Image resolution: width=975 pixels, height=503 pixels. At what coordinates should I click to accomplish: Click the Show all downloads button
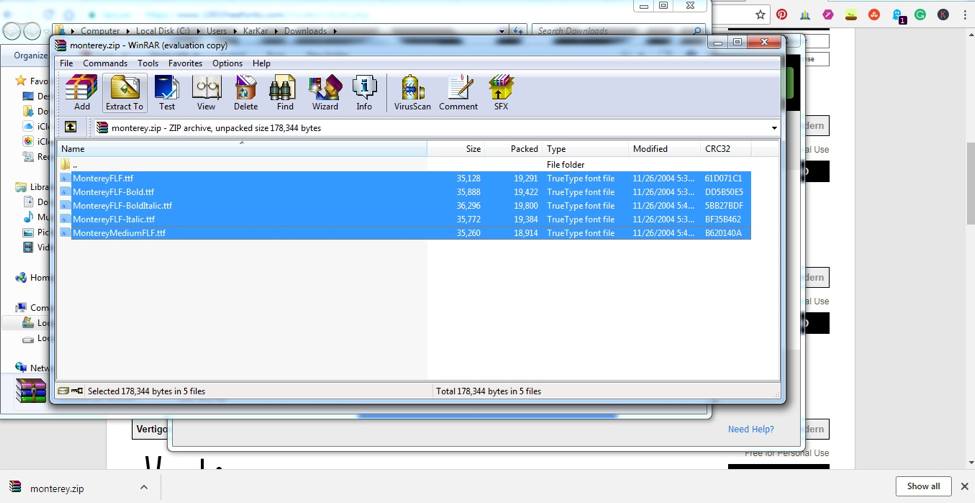pos(923,486)
